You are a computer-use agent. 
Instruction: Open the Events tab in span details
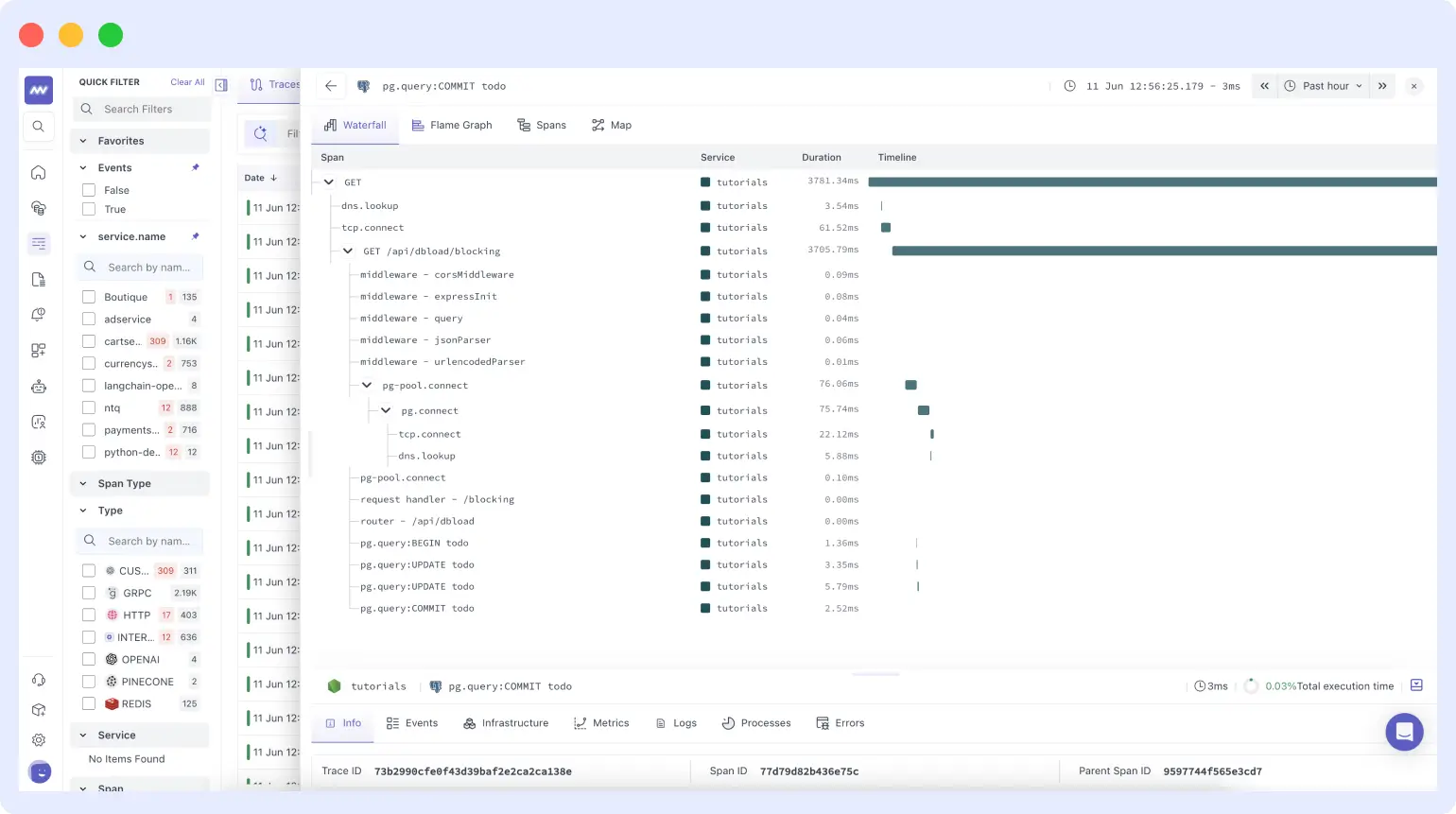click(x=412, y=723)
